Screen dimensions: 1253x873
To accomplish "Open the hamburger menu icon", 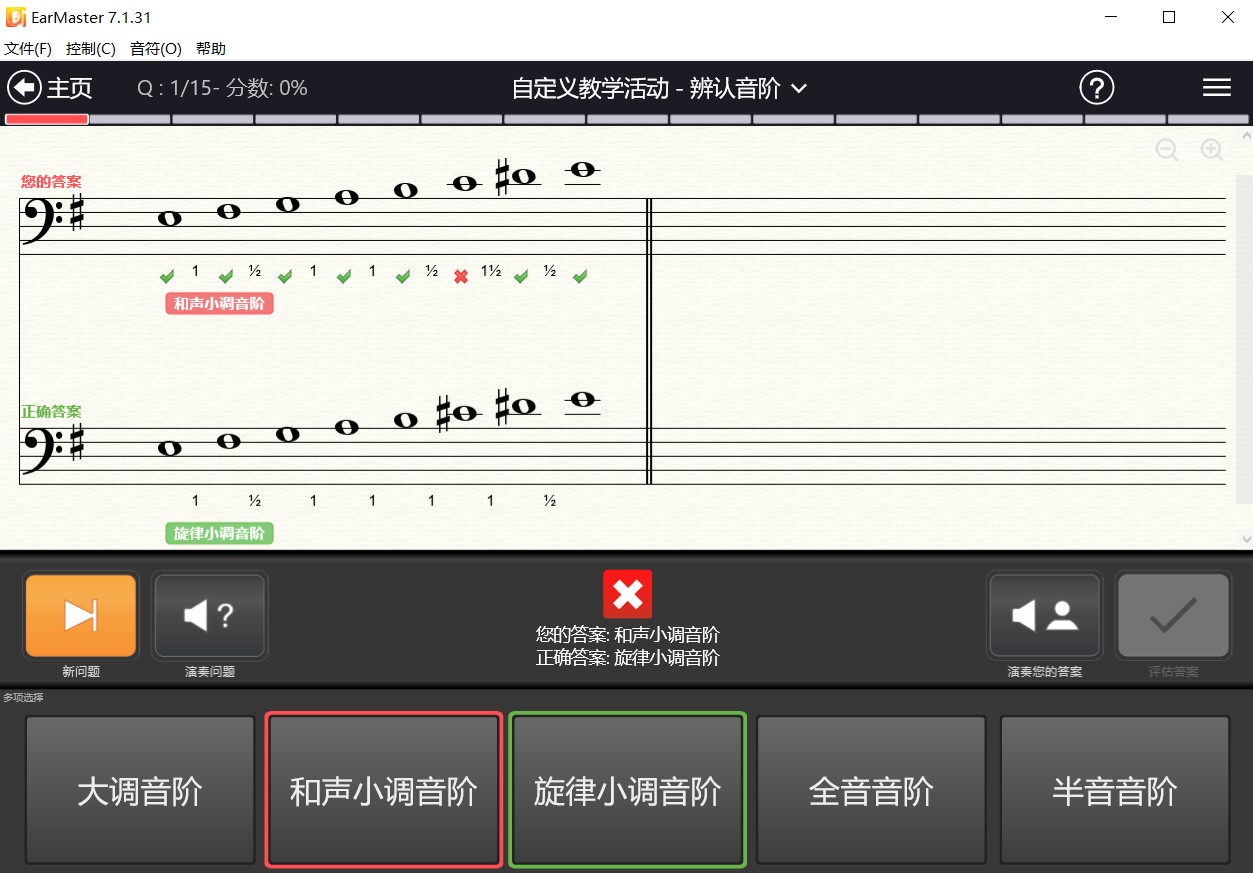I will pyautogui.click(x=1216, y=88).
